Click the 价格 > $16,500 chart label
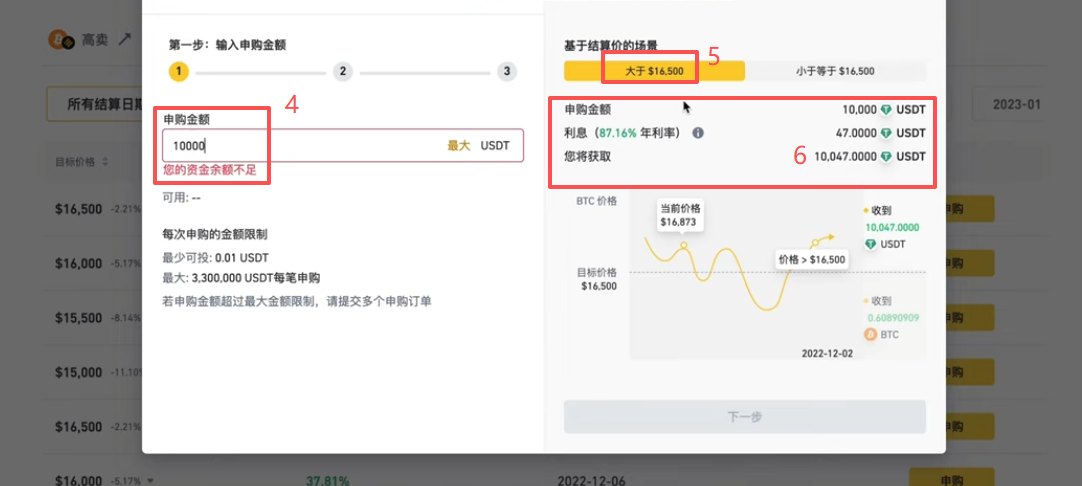Viewport: 1082px width, 486px height. pyautogui.click(x=811, y=260)
